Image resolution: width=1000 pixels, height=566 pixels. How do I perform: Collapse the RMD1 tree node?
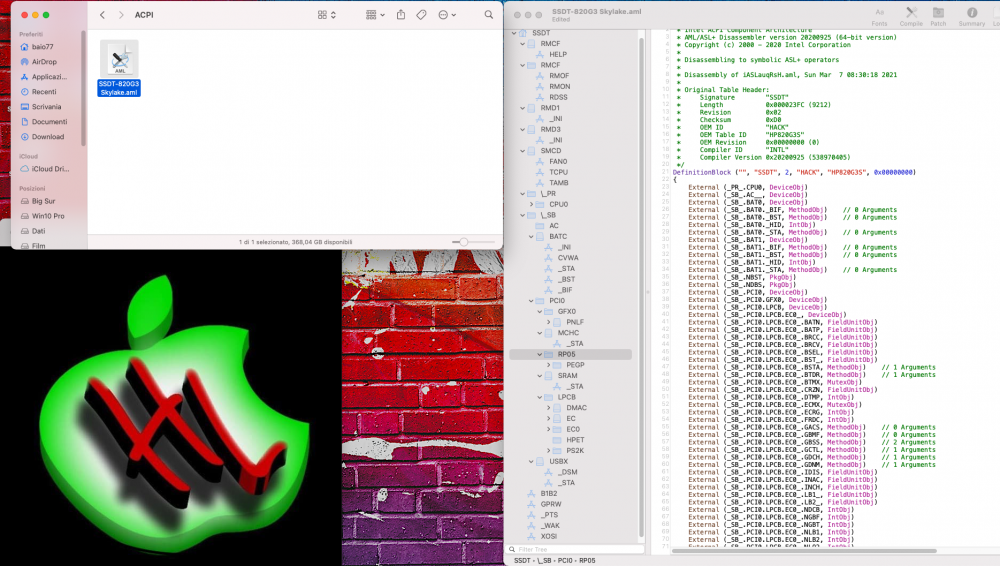coord(522,108)
